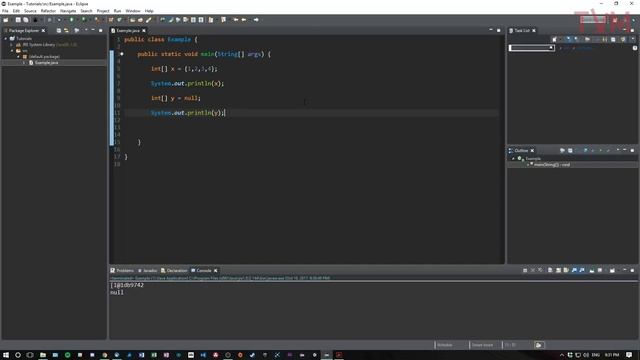Close the Console view
The width and height of the screenshot is (640, 360).
coord(216,271)
